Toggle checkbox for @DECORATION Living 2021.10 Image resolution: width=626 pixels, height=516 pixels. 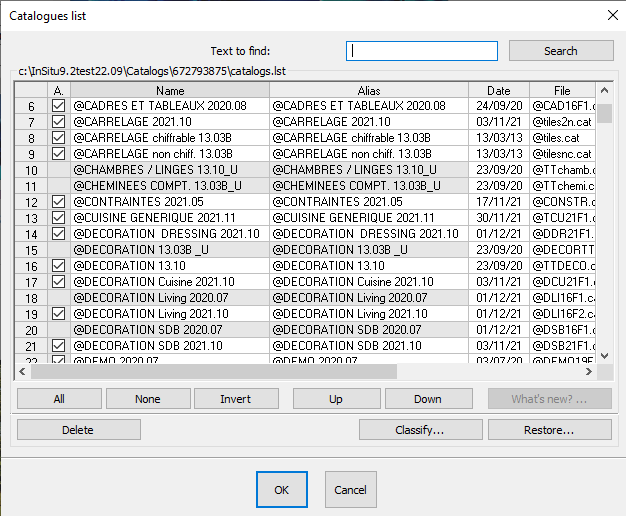(x=58, y=314)
